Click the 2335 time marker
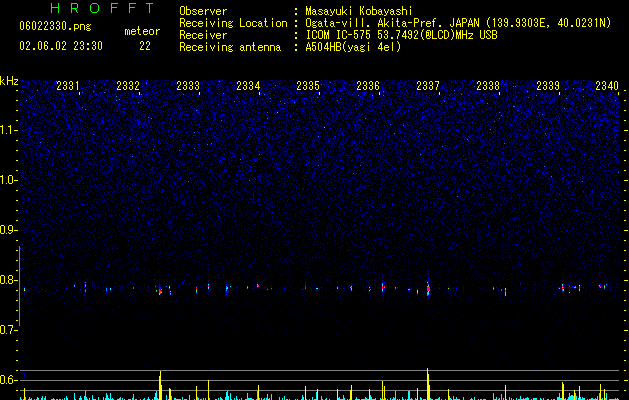The image size is (629, 400). pos(308,85)
